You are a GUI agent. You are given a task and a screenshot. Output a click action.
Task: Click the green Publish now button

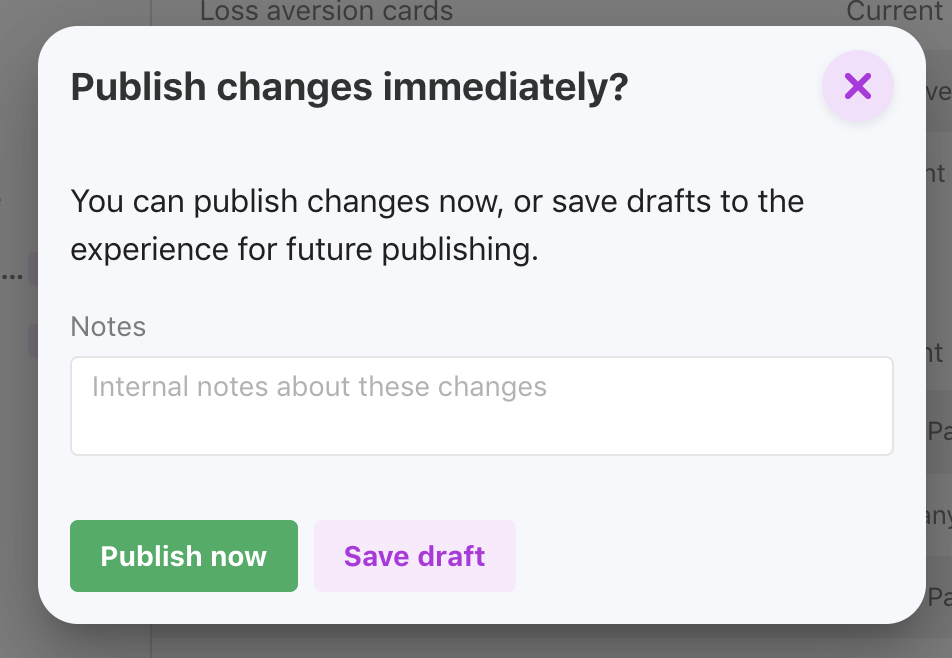(x=184, y=556)
